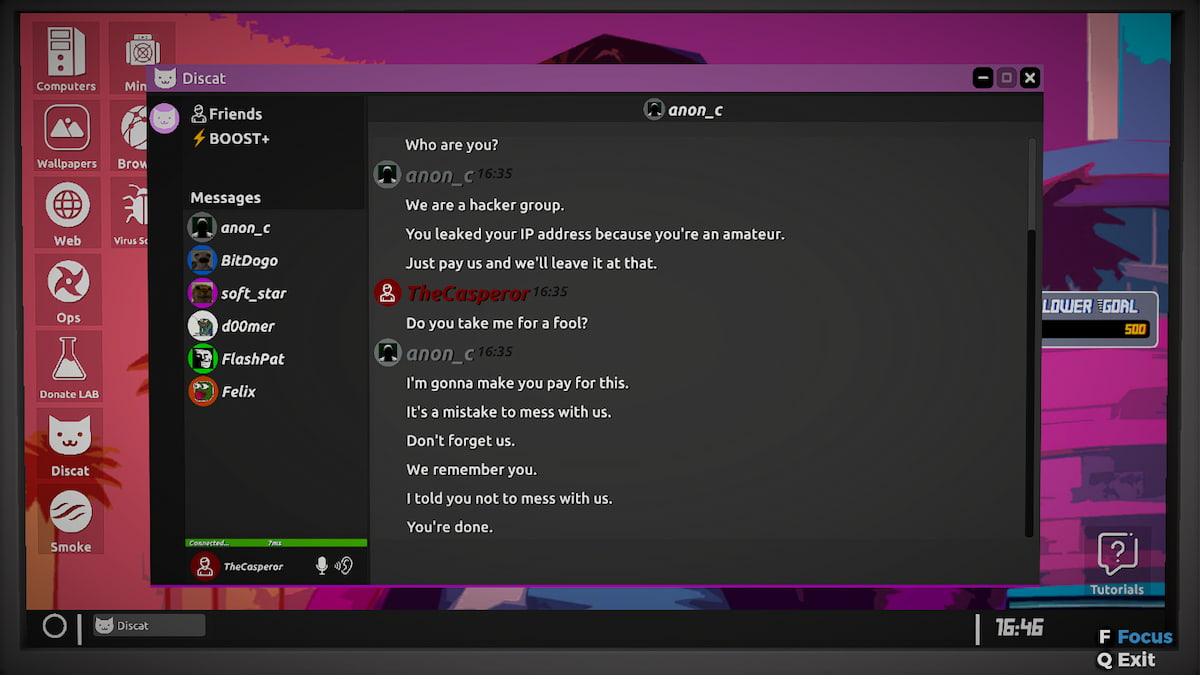Click the Discat taskbar button
Screen dimensions: 1200x675
[148, 626]
